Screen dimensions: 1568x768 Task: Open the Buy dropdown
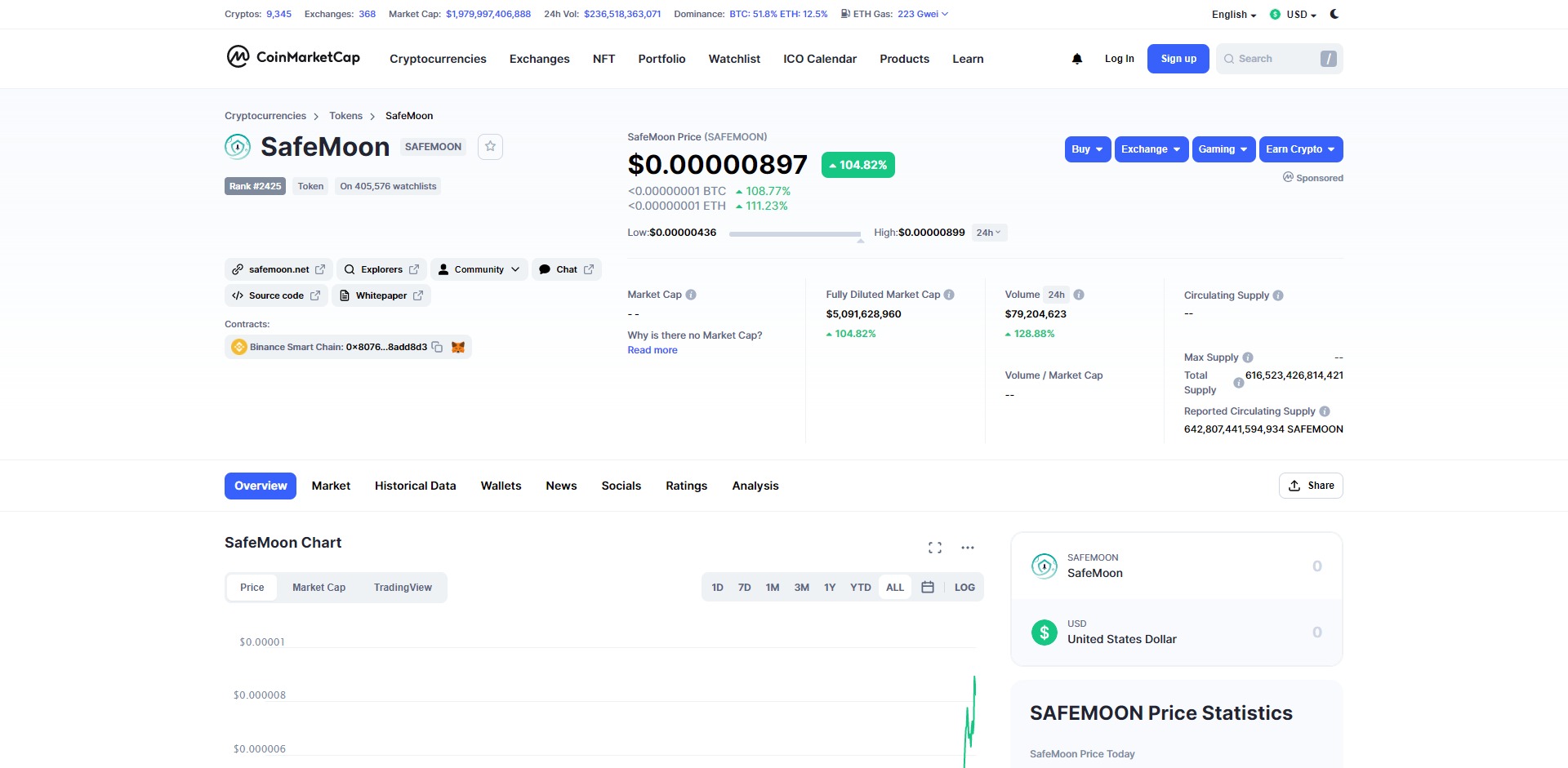click(1088, 149)
